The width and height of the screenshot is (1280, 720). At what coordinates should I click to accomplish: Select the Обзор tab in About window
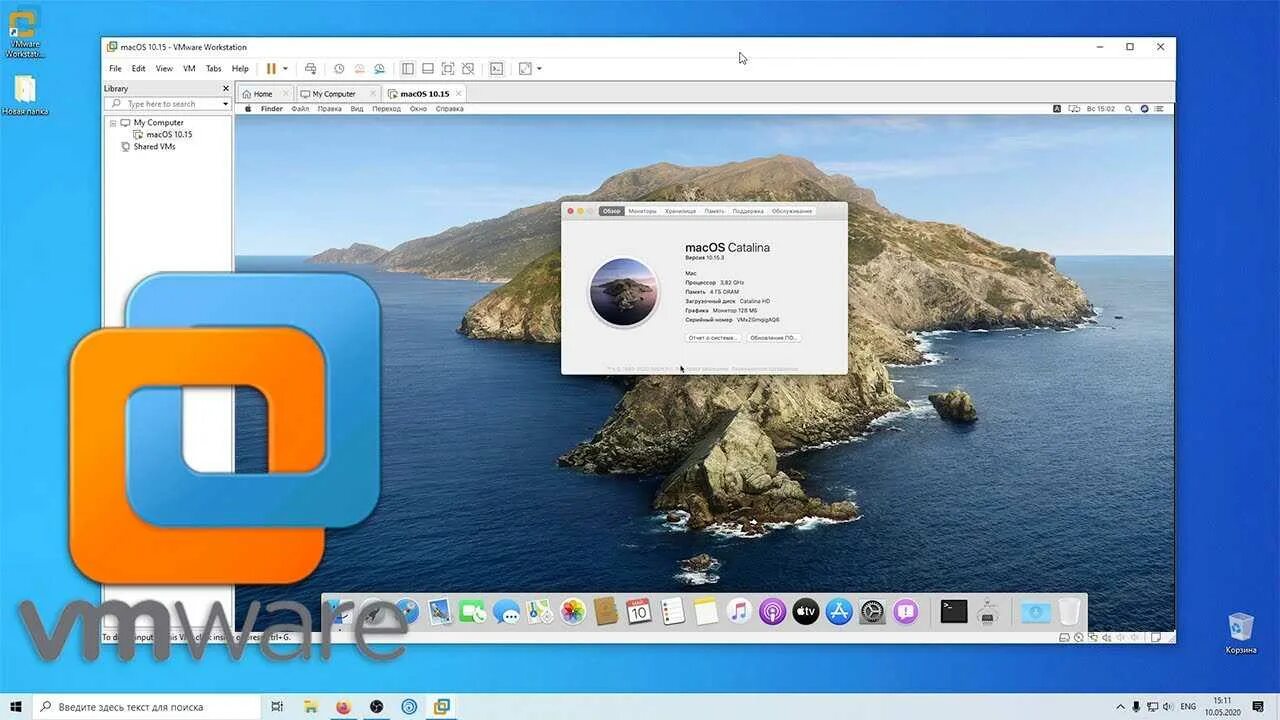611,211
